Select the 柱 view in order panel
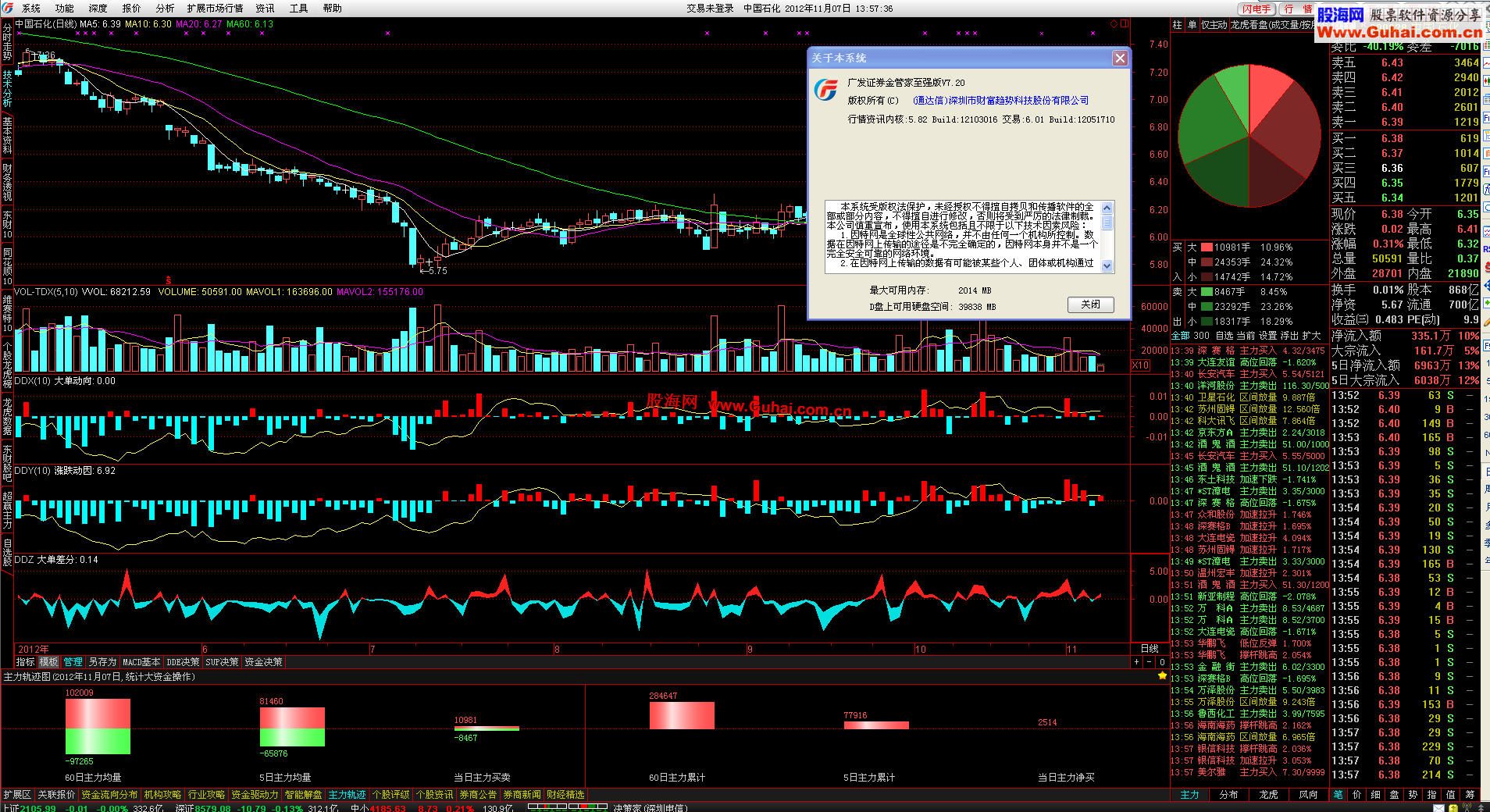This screenshot has height=812, width=1490. (1178, 25)
